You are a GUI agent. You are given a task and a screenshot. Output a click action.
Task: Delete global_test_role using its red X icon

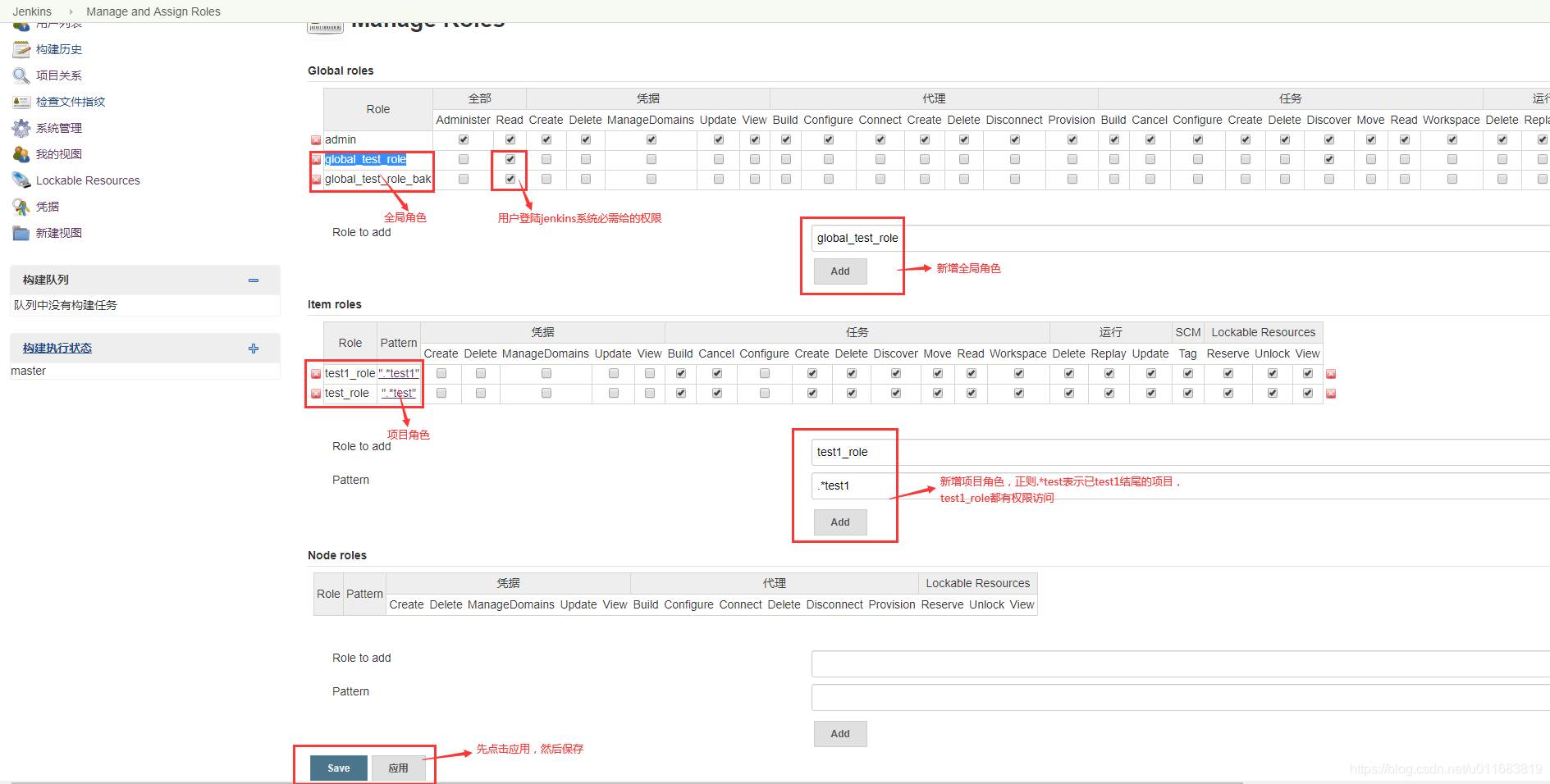(x=316, y=160)
